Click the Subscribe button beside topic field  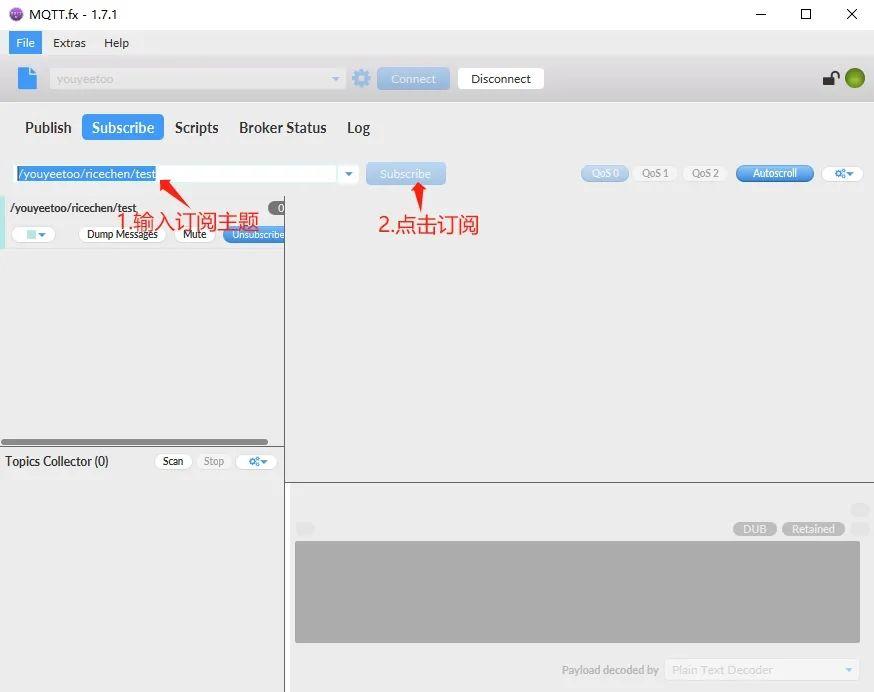tap(406, 174)
